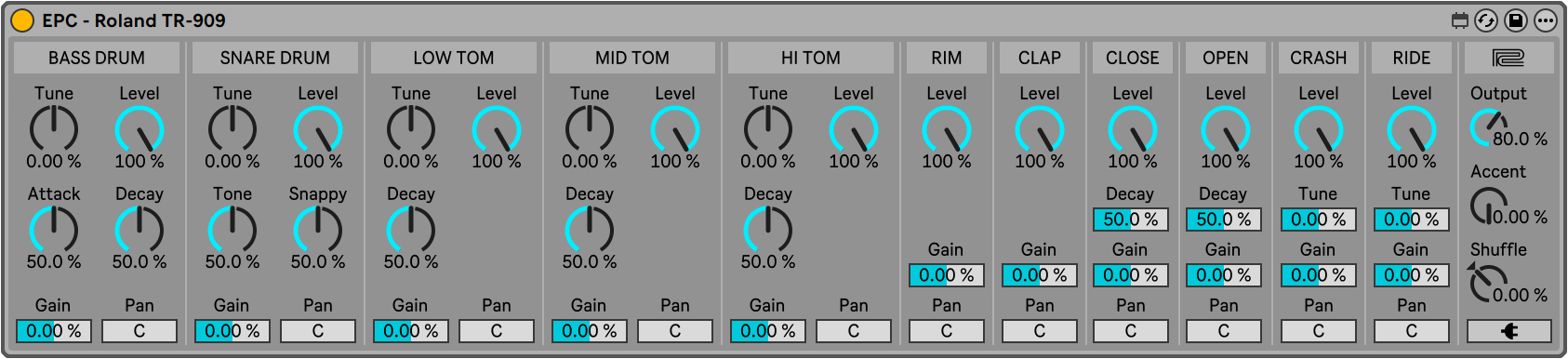Click the Accent knob

[1488, 206]
